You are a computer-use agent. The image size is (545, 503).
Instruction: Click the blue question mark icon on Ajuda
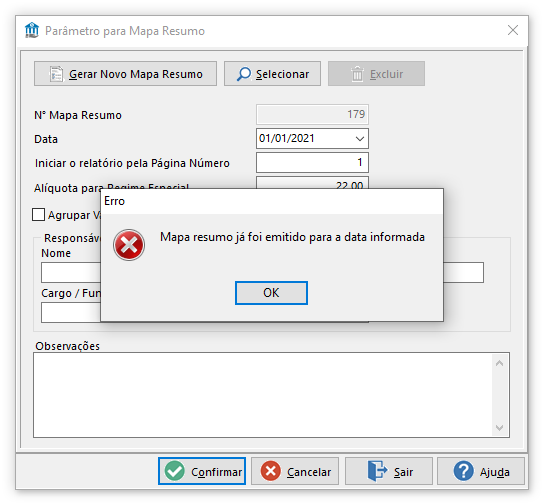[x=463, y=471]
